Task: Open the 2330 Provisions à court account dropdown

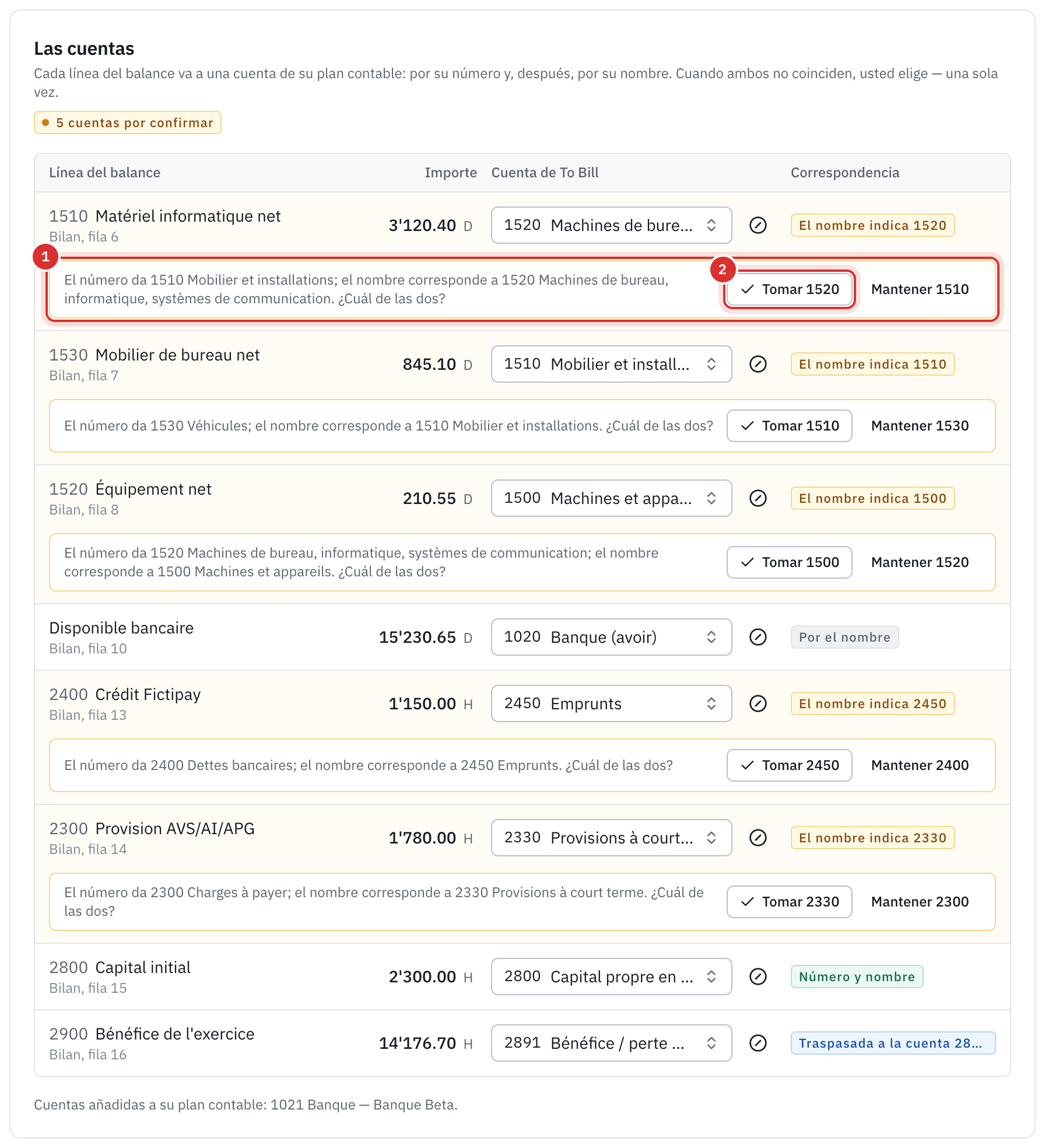Action: pos(611,838)
